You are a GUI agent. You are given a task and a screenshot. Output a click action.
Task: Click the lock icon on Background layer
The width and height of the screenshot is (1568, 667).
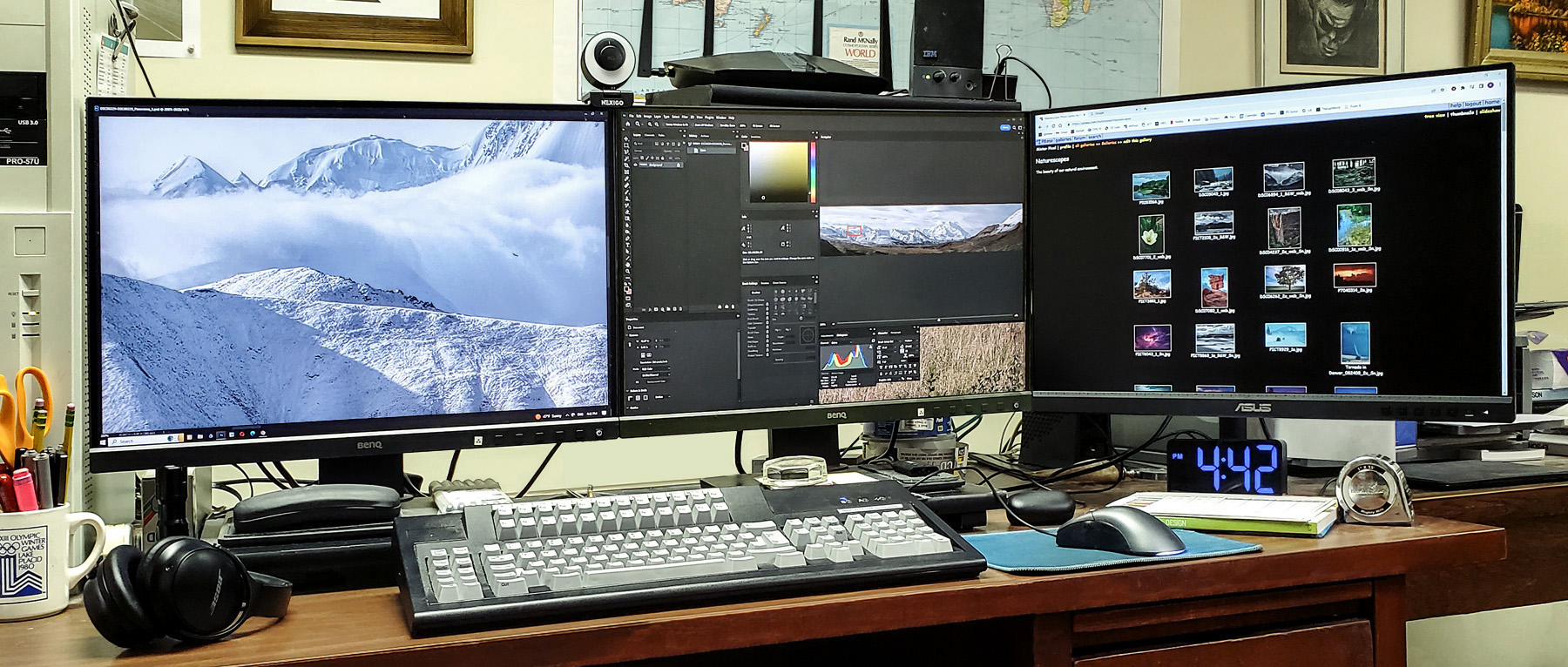679,165
